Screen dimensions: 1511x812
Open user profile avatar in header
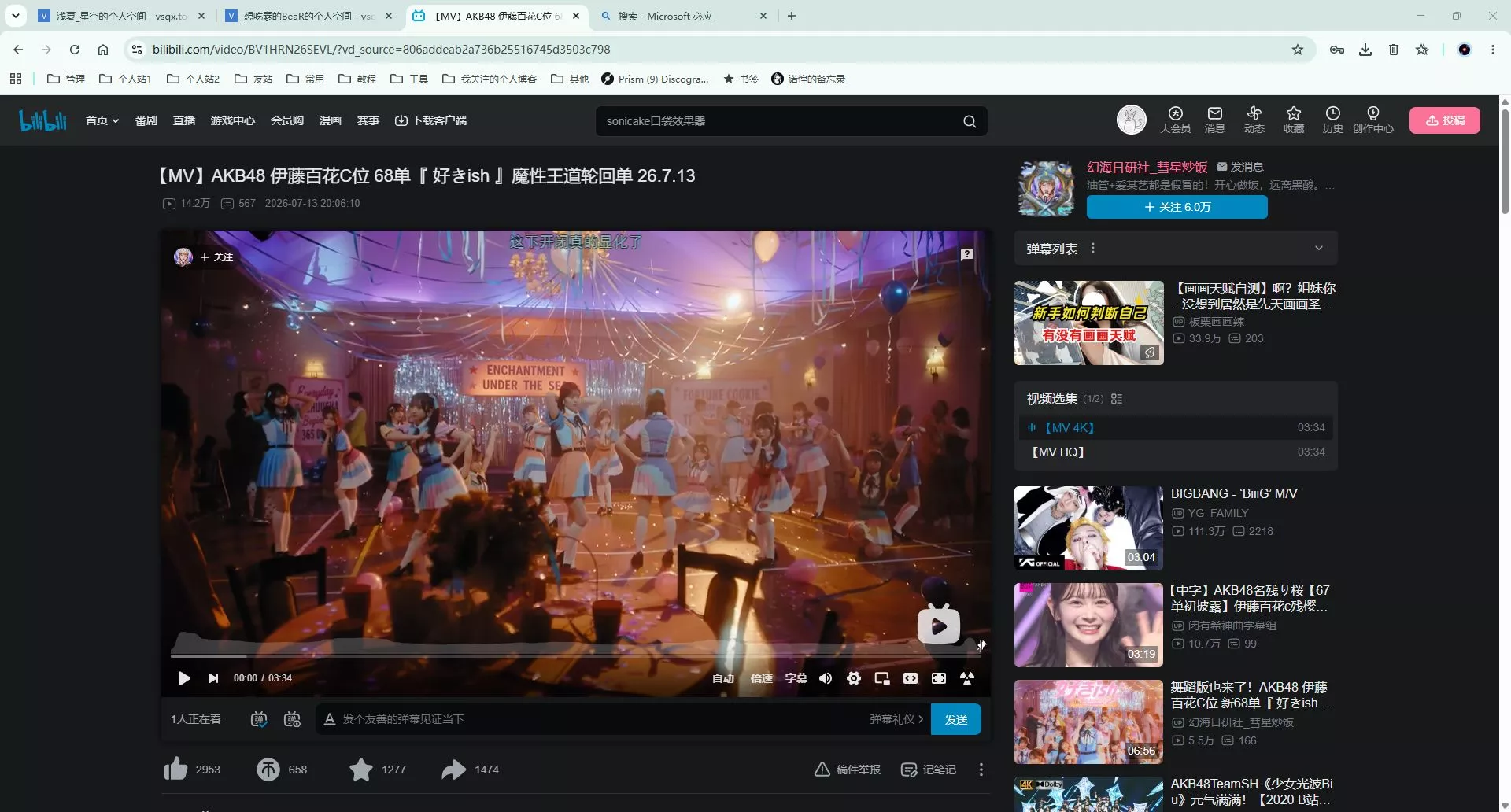(x=1131, y=120)
